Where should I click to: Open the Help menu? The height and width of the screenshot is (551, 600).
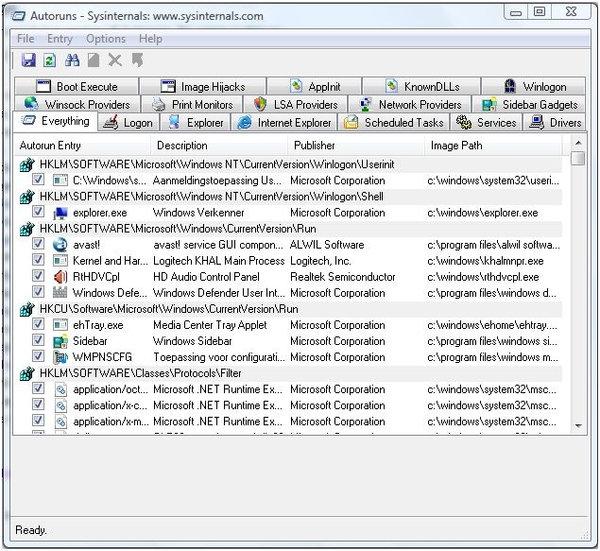[150, 39]
